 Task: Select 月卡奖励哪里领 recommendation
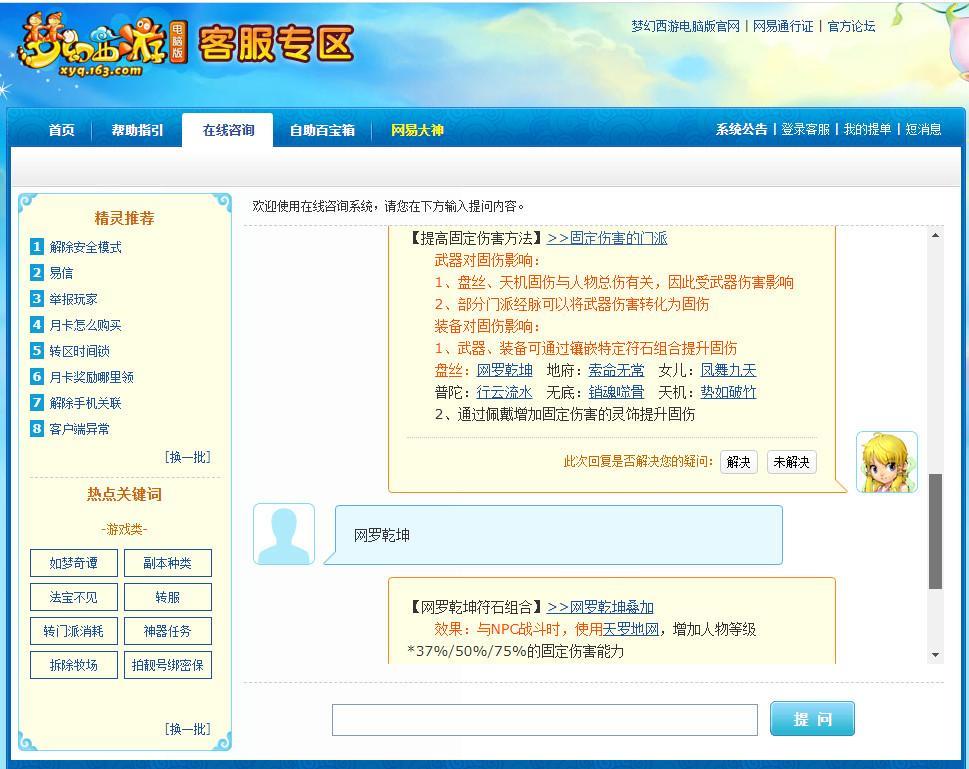[91, 377]
